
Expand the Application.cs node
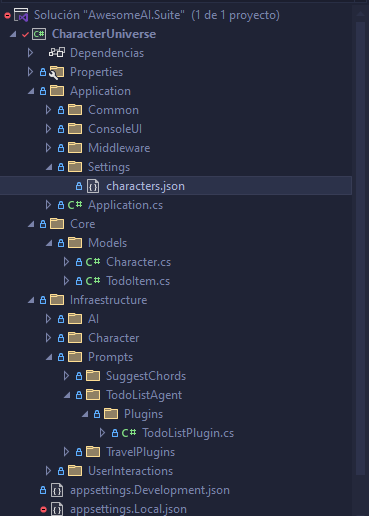tap(48, 205)
